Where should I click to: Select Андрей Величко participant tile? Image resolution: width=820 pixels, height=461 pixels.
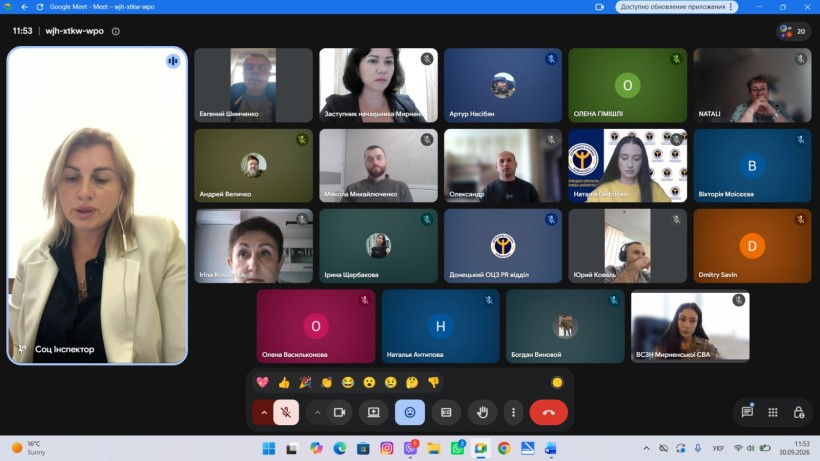pyautogui.click(x=254, y=166)
